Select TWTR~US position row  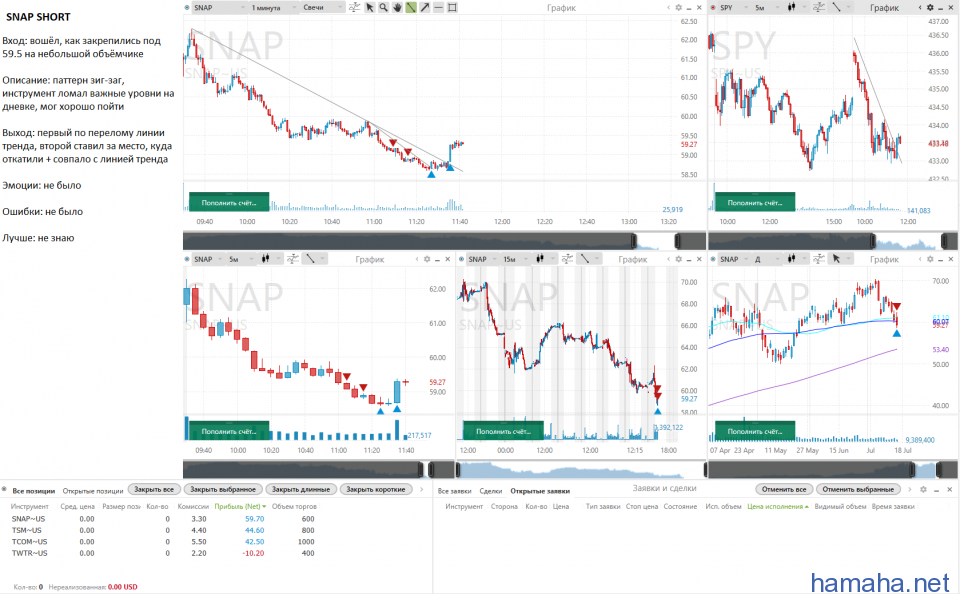[x=163, y=553]
